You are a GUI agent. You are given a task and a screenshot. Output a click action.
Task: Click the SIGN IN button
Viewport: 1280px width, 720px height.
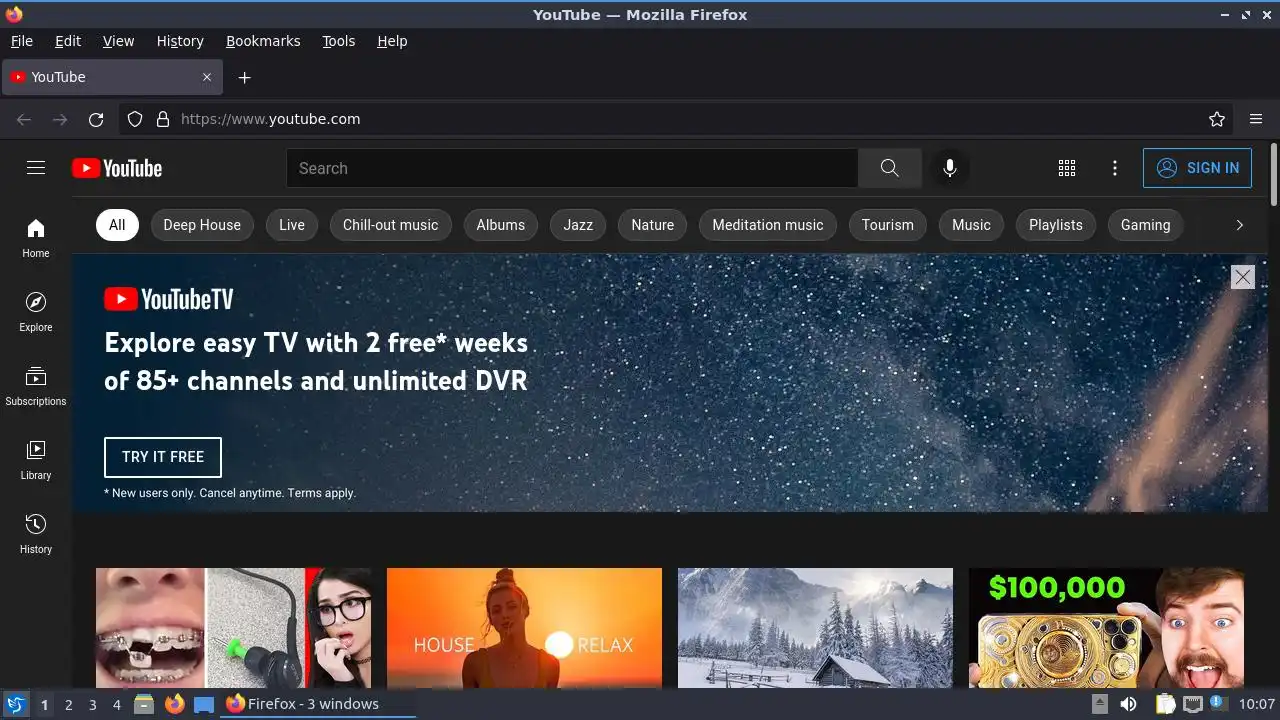pos(1197,168)
